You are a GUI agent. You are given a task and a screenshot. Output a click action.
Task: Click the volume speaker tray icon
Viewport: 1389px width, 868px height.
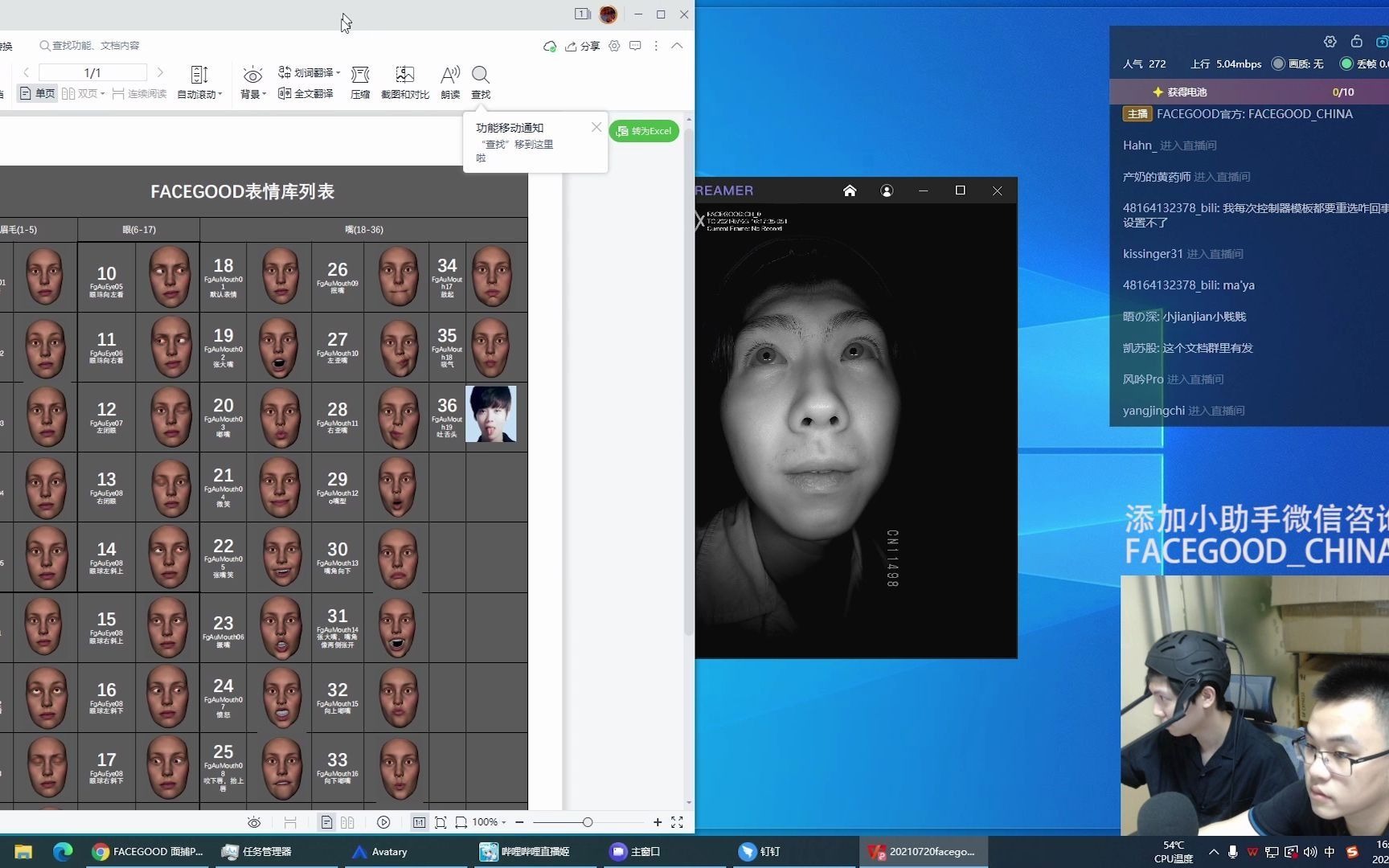click(x=1310, y=852)
